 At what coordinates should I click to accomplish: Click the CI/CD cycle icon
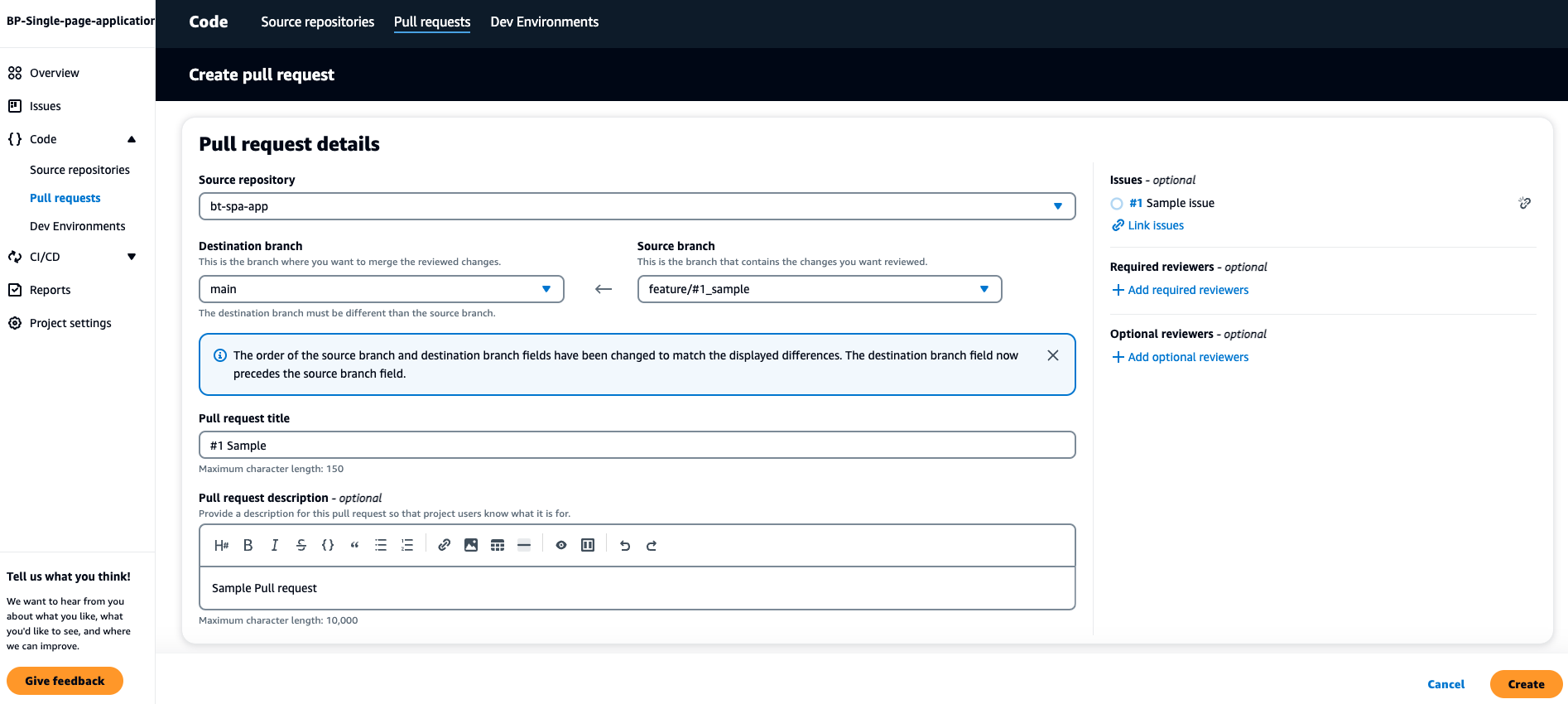tap(15, 257)
